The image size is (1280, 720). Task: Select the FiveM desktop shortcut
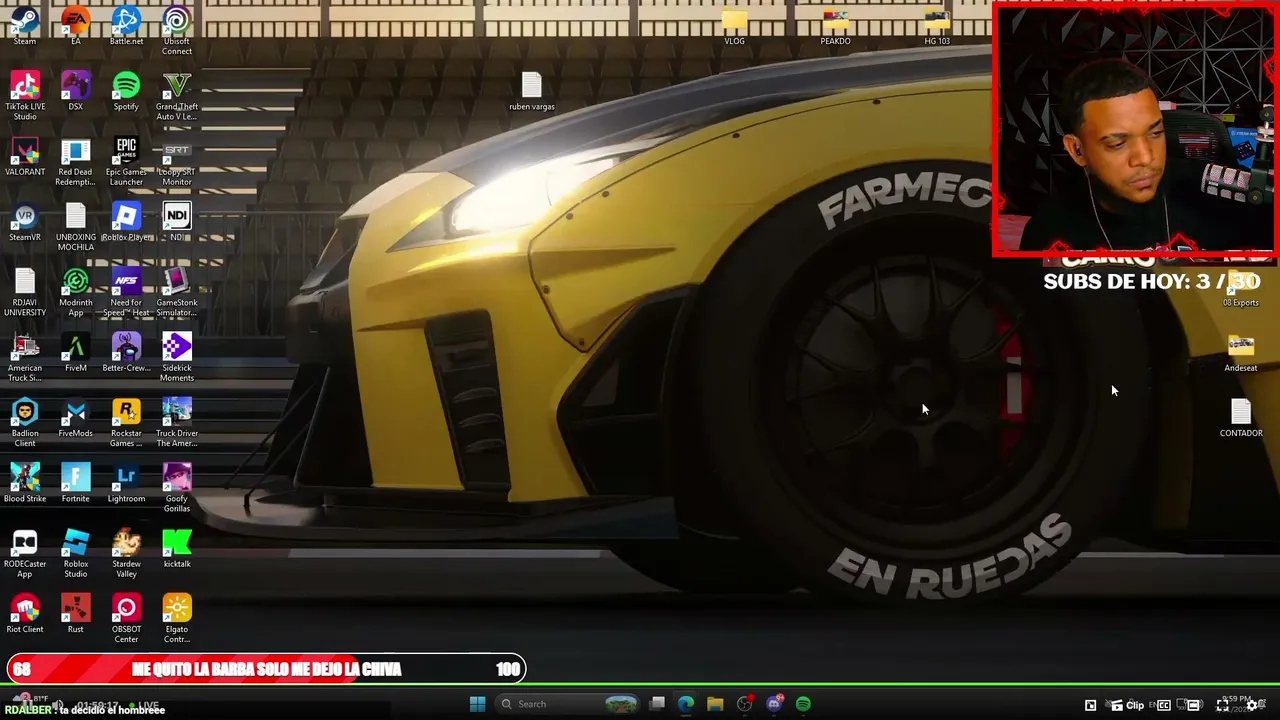coord(76,353)
